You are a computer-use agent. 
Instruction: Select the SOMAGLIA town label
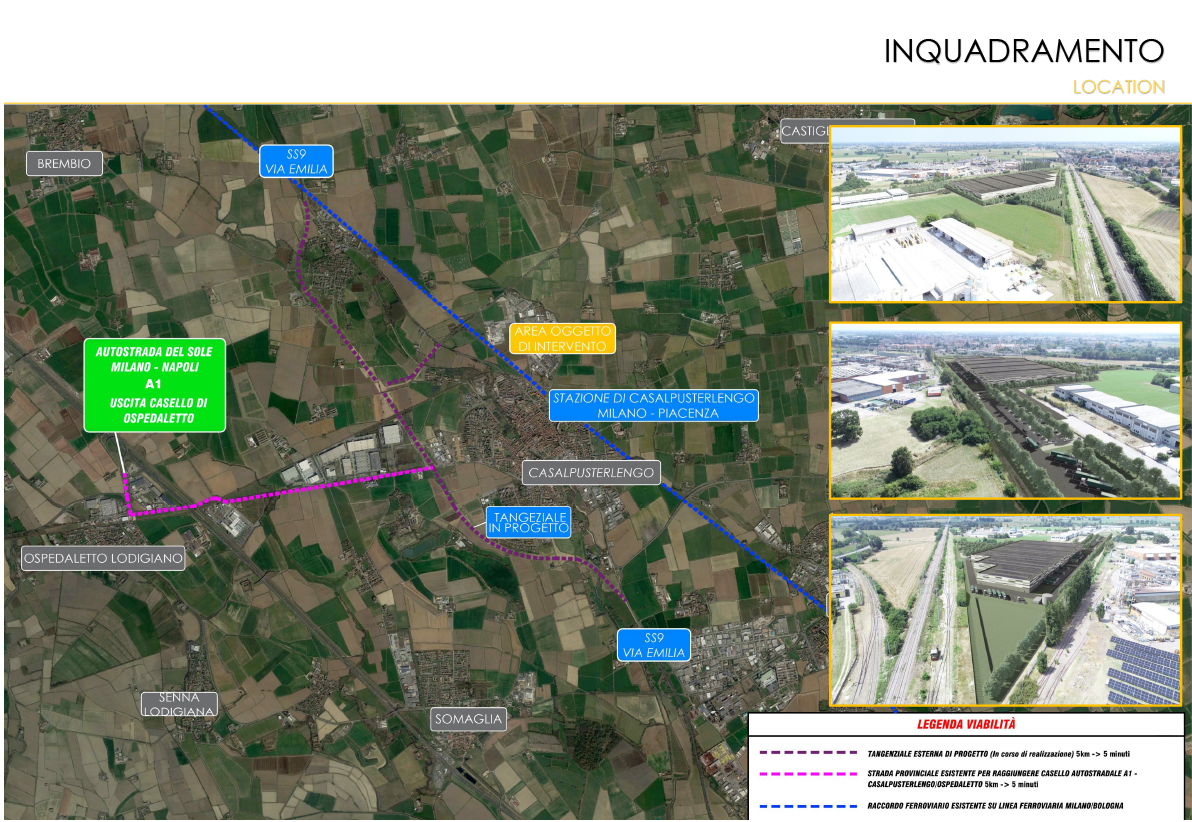469,718
